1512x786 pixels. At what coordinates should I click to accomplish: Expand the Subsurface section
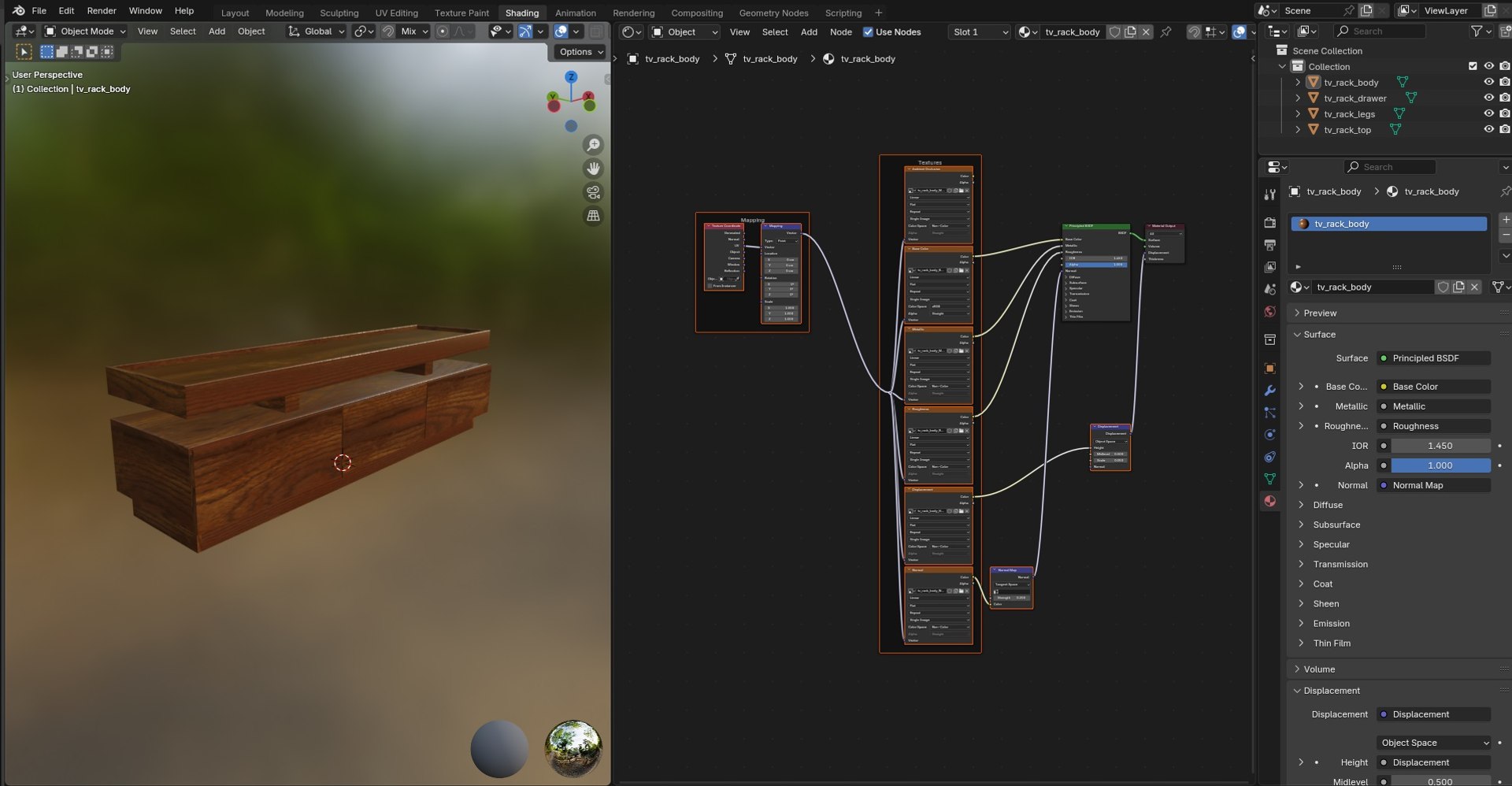(1336, 525)
